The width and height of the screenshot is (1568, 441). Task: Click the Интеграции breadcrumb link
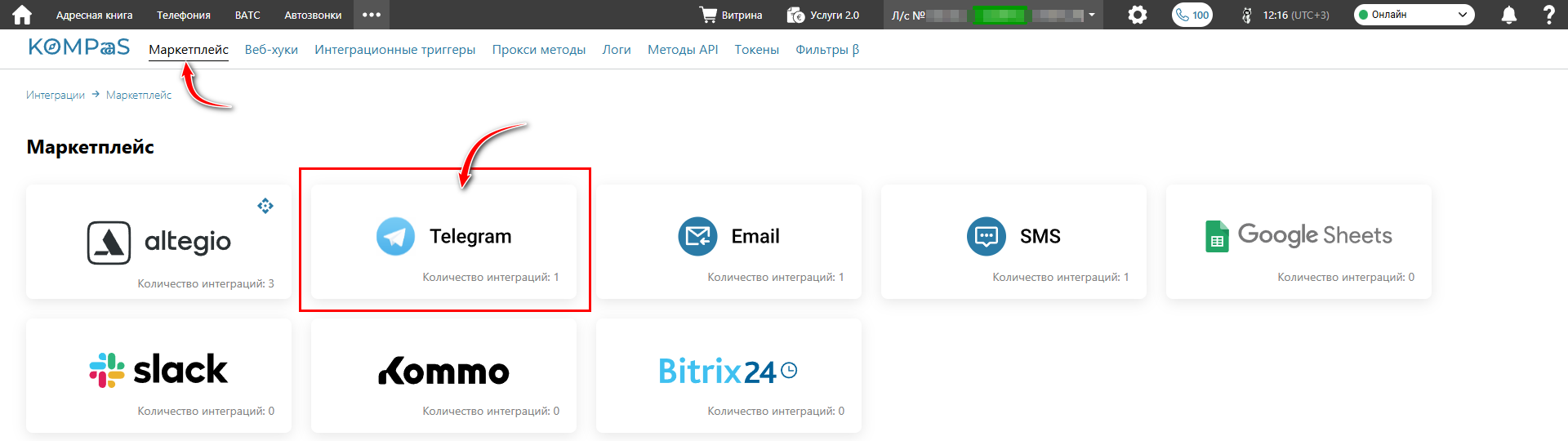(x=56, y=95)
